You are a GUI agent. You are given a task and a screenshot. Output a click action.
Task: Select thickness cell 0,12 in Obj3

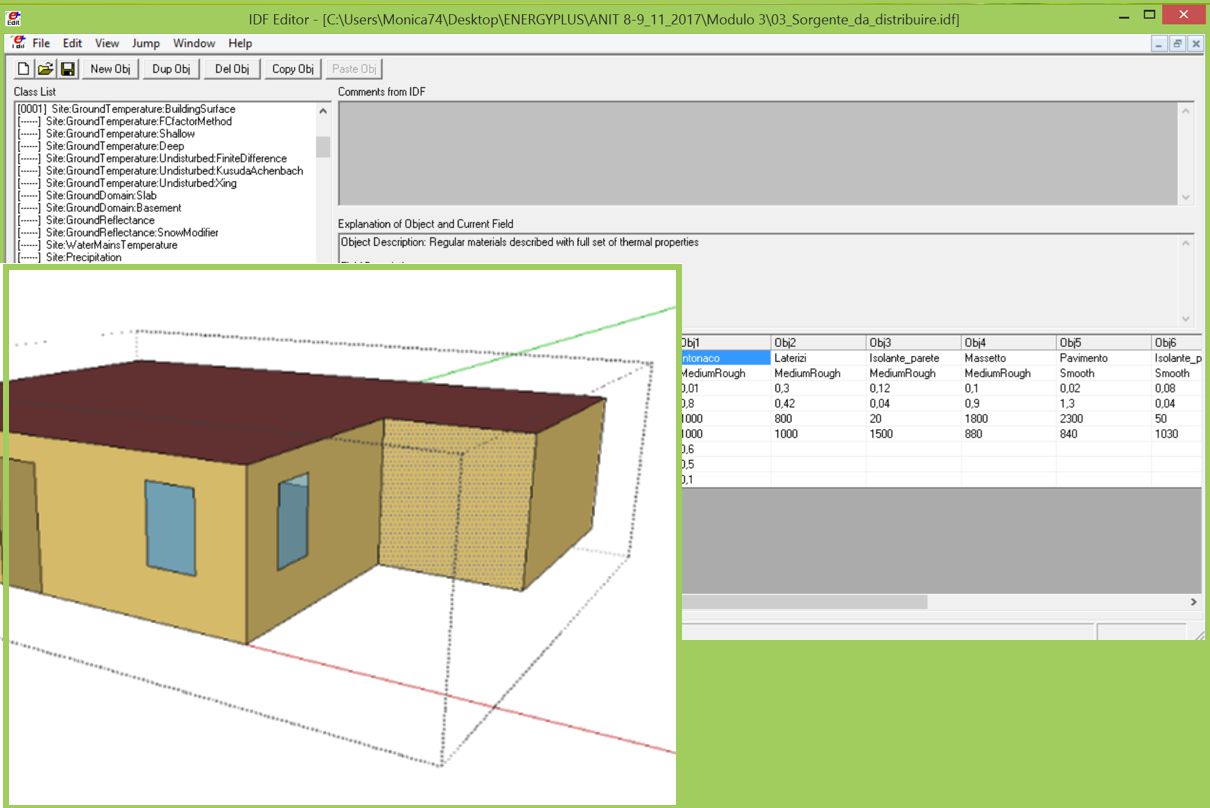(x=913, y=388)
